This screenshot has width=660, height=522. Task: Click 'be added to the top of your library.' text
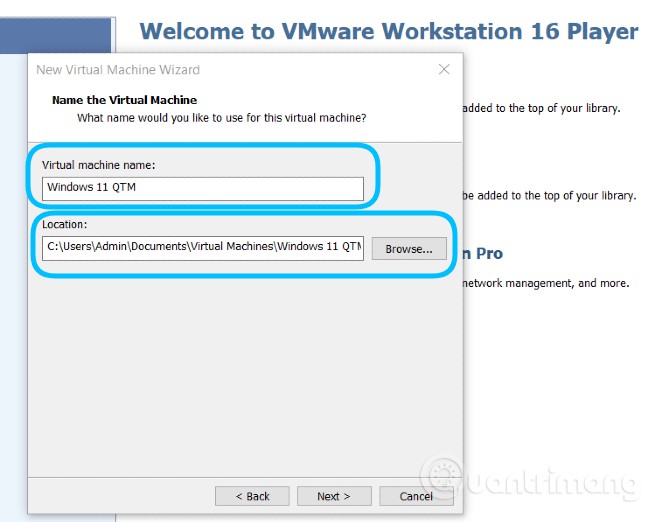[x=549, y=195]
